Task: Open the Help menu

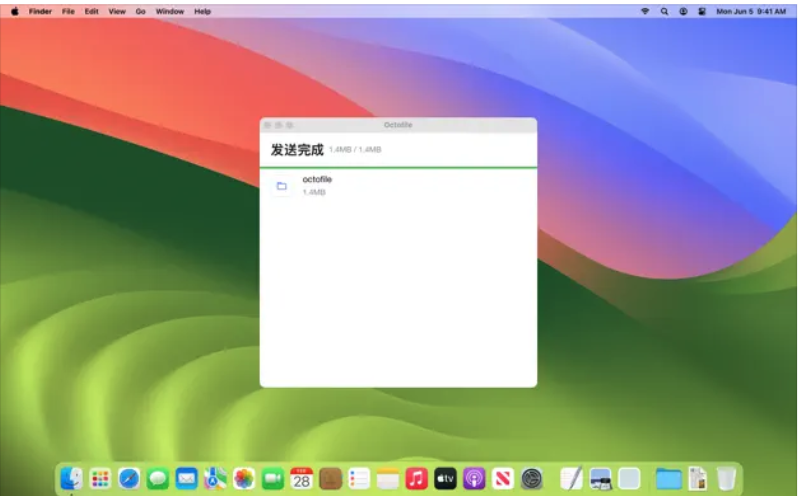Action: click(203, 11)
